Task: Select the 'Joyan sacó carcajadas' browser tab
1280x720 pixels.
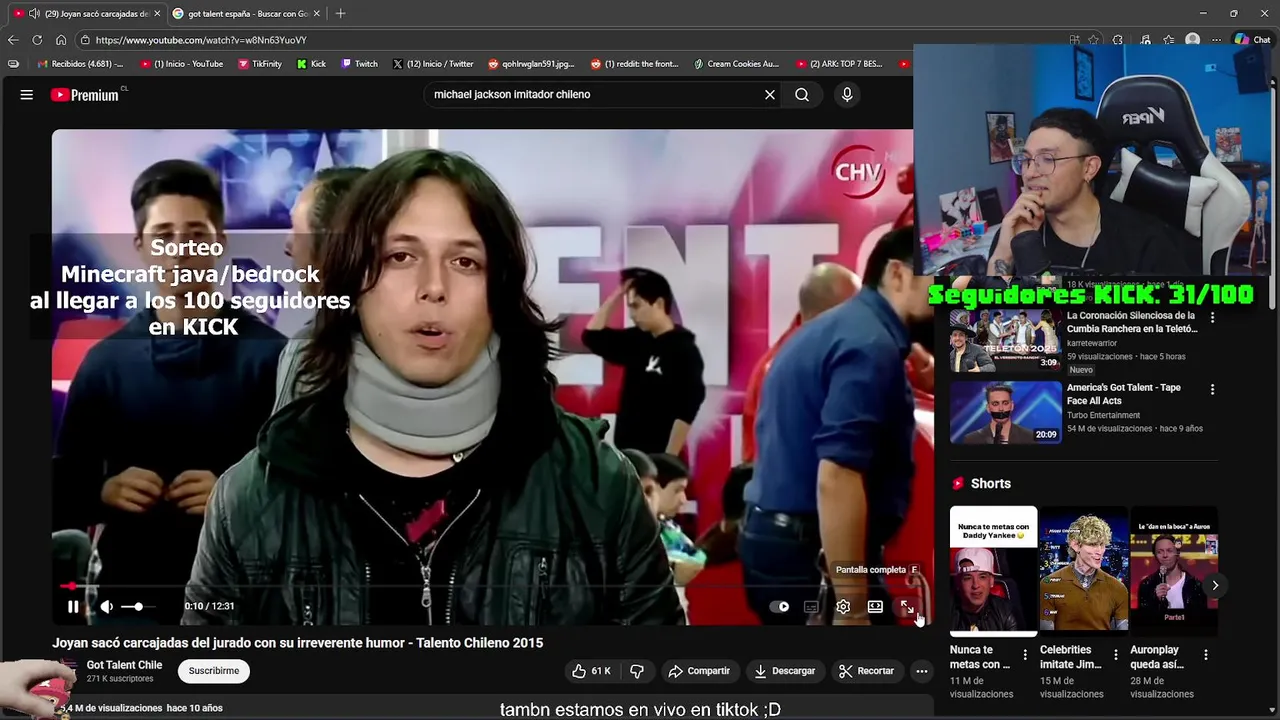Action: [x=90, y=14]
